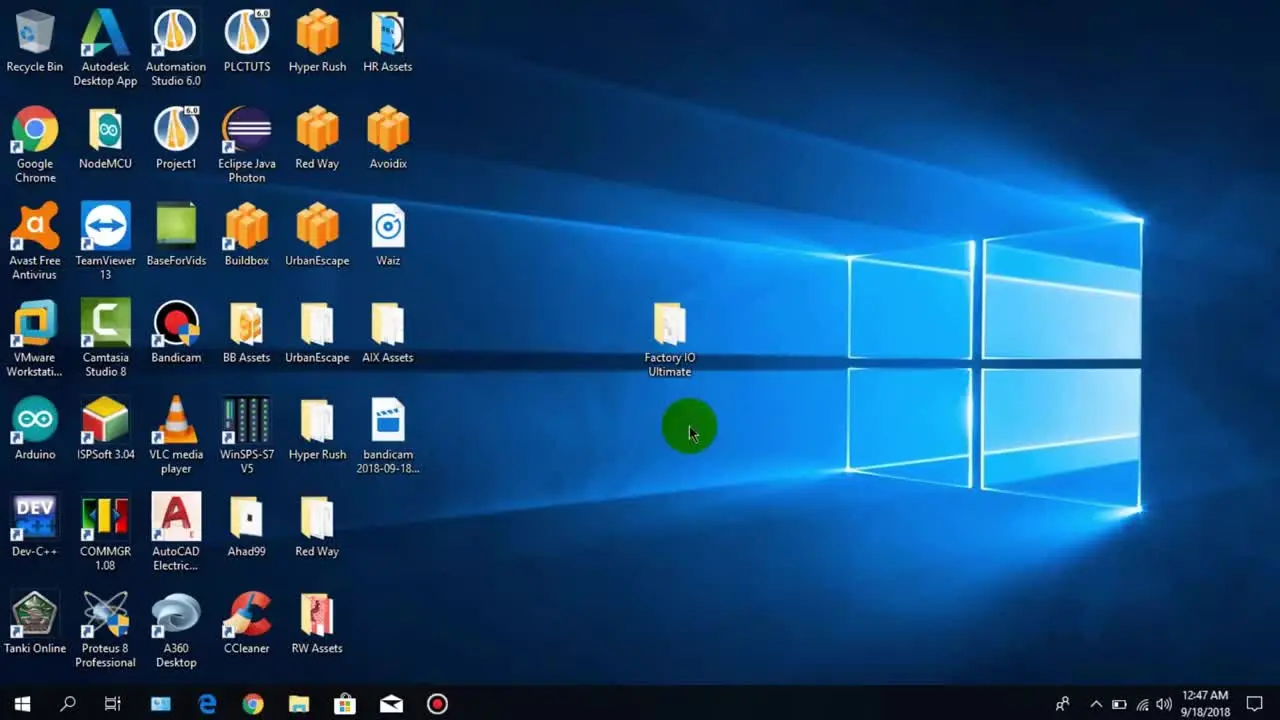Select the RW Assets folder
This screenshot has width=1280, height=720.
[317, 624]
